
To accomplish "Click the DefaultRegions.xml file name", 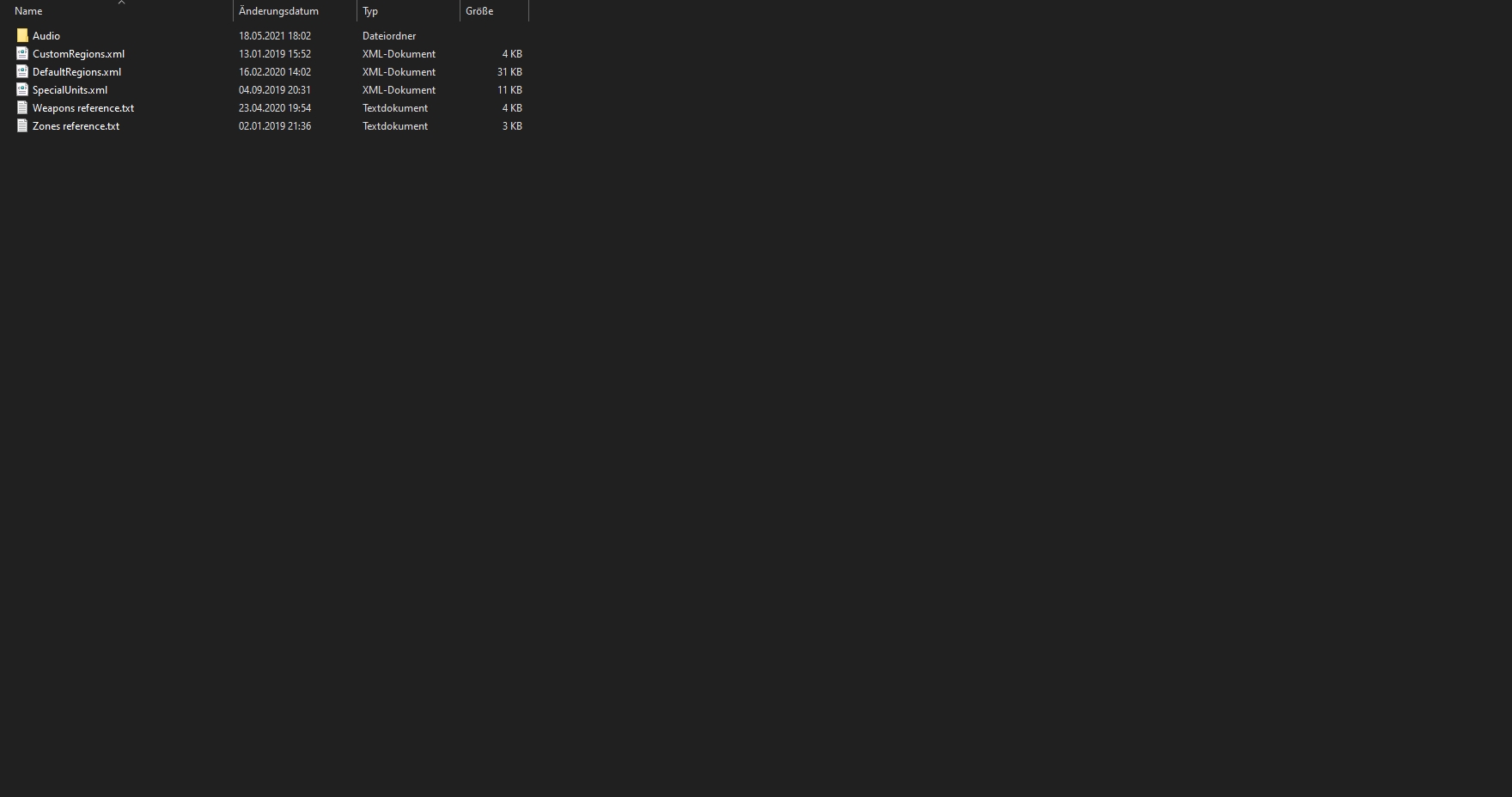I will [x=76, y=72].
